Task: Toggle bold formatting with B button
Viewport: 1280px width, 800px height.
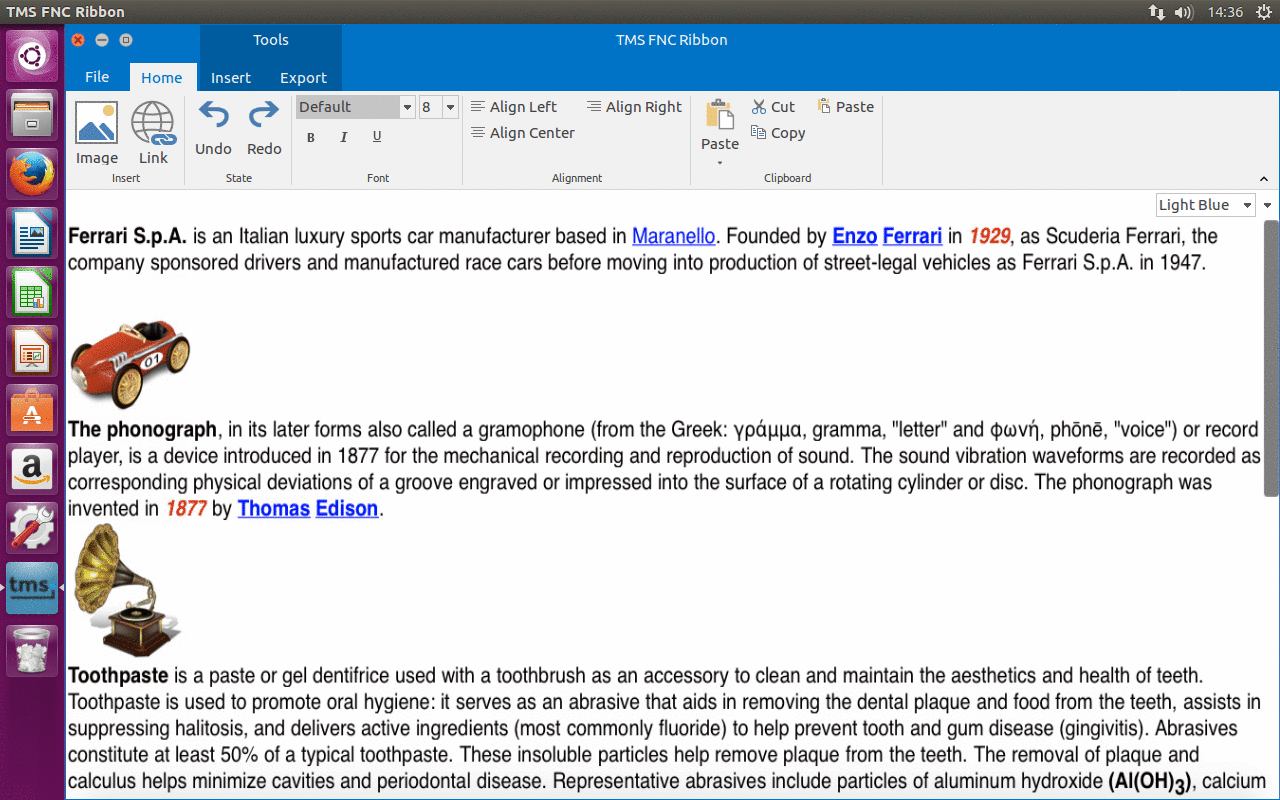Action: 311,137
